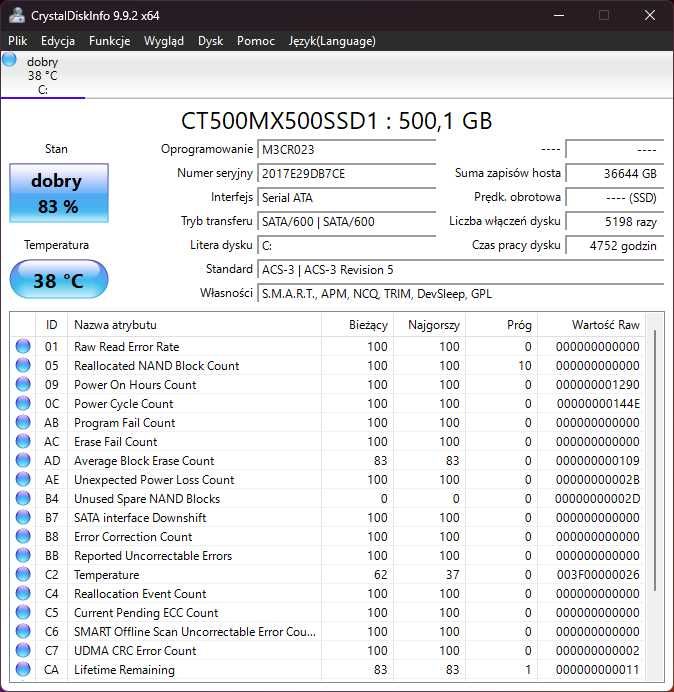Open the Pomoc menu

point(256,41)
